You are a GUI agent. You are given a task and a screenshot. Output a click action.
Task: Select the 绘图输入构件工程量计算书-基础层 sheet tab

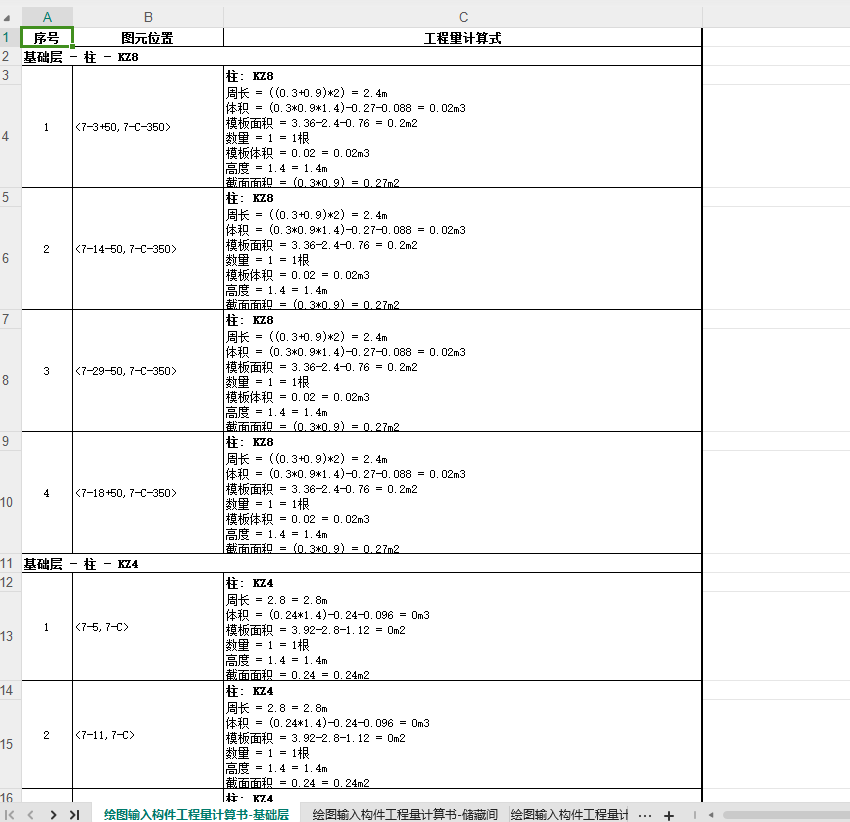196,814
